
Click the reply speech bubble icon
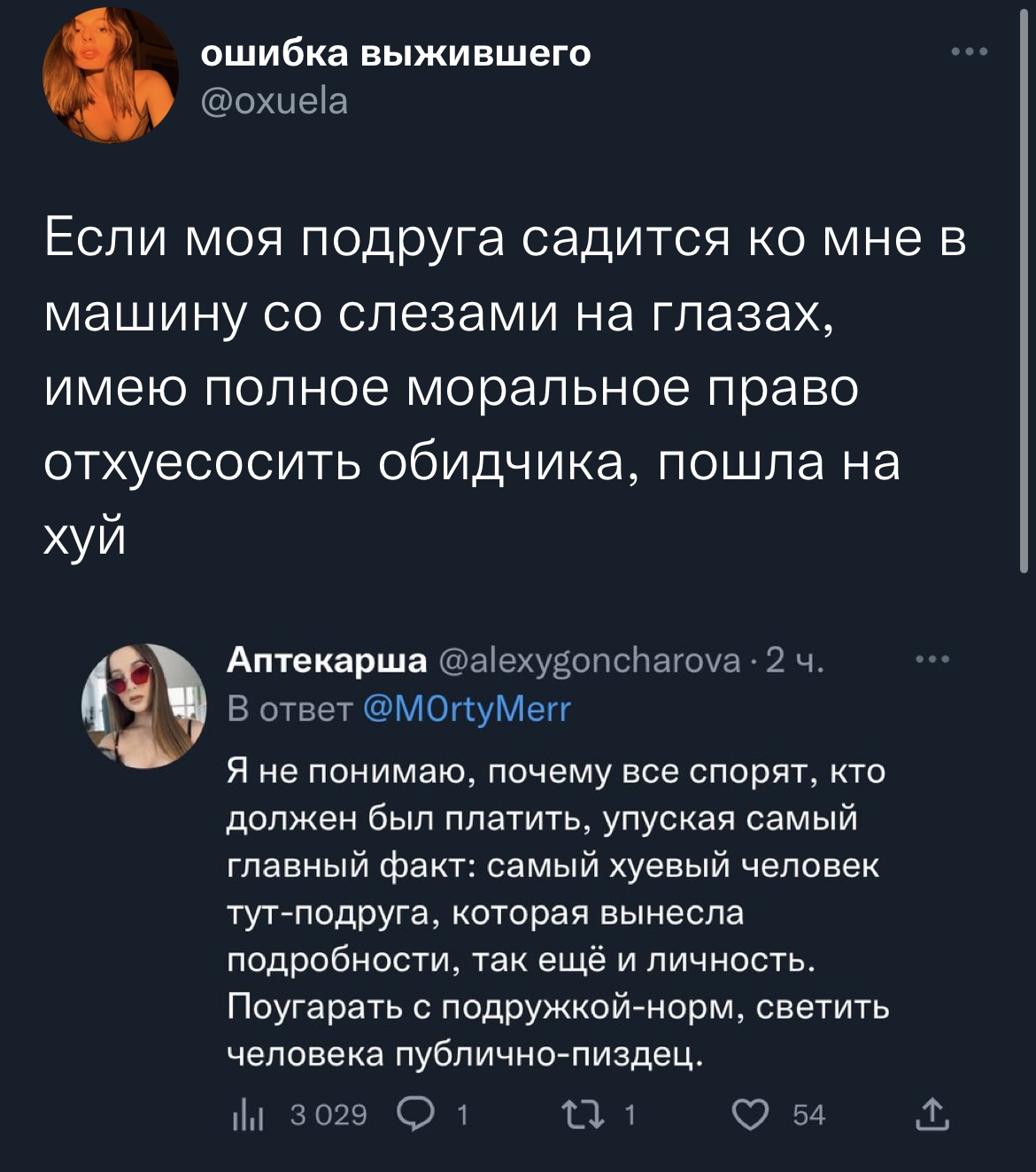(415, 1114)
